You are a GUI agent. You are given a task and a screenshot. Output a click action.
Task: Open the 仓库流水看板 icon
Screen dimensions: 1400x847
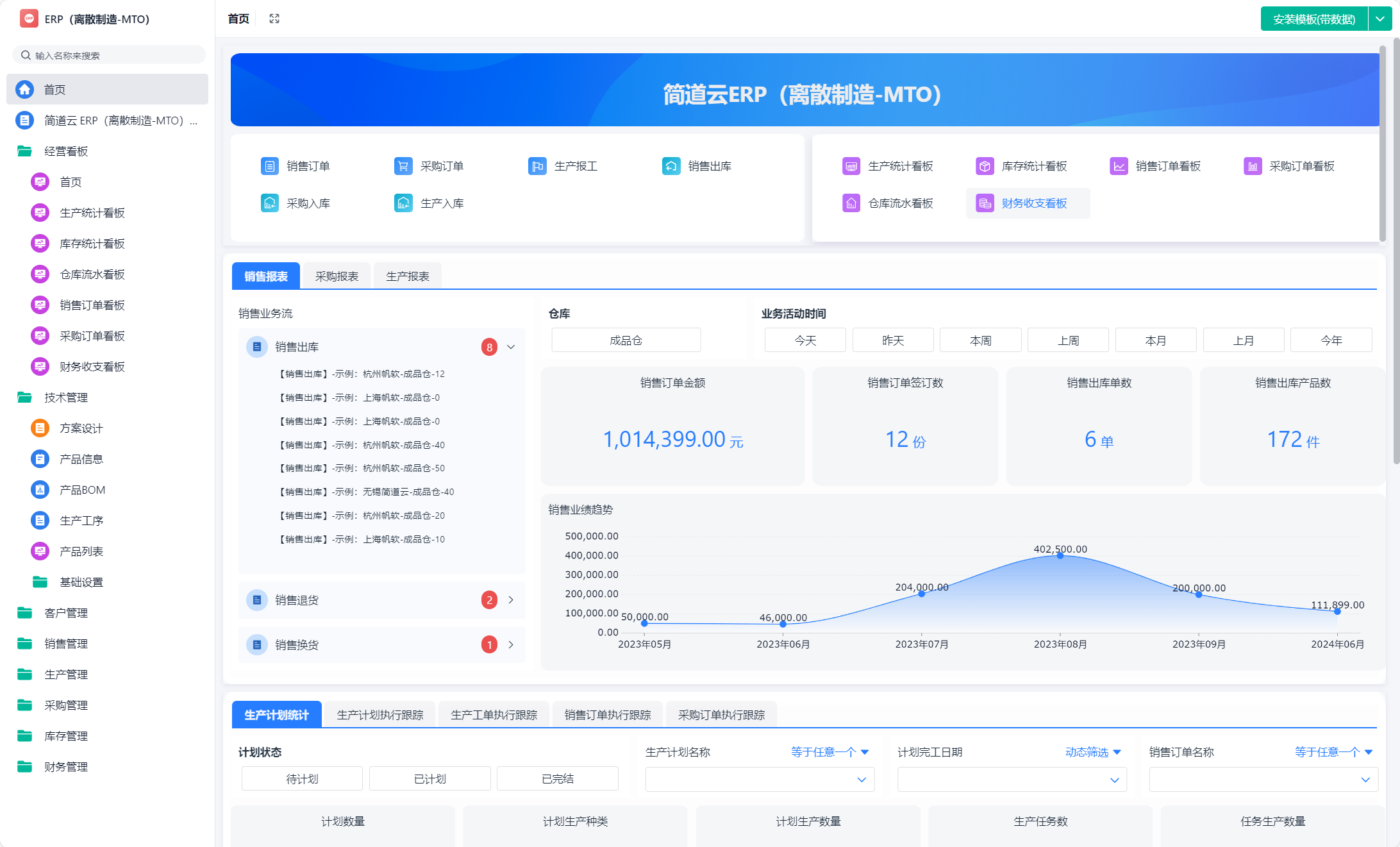click(851, 203)
